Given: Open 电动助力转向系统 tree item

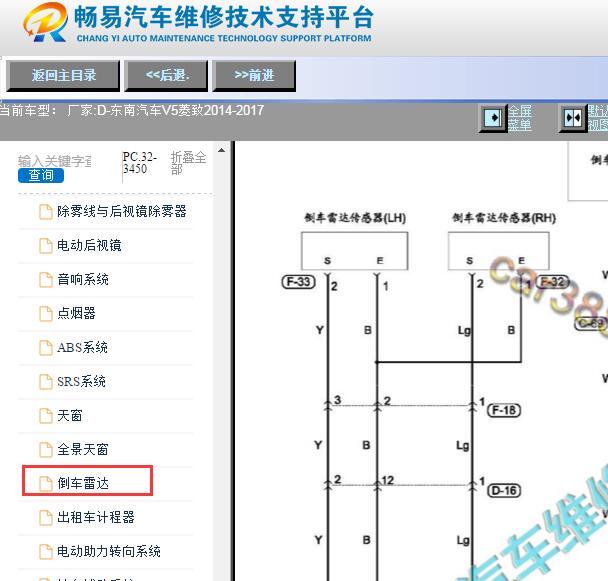Looking at the screenshot, I should pos(109,552).
